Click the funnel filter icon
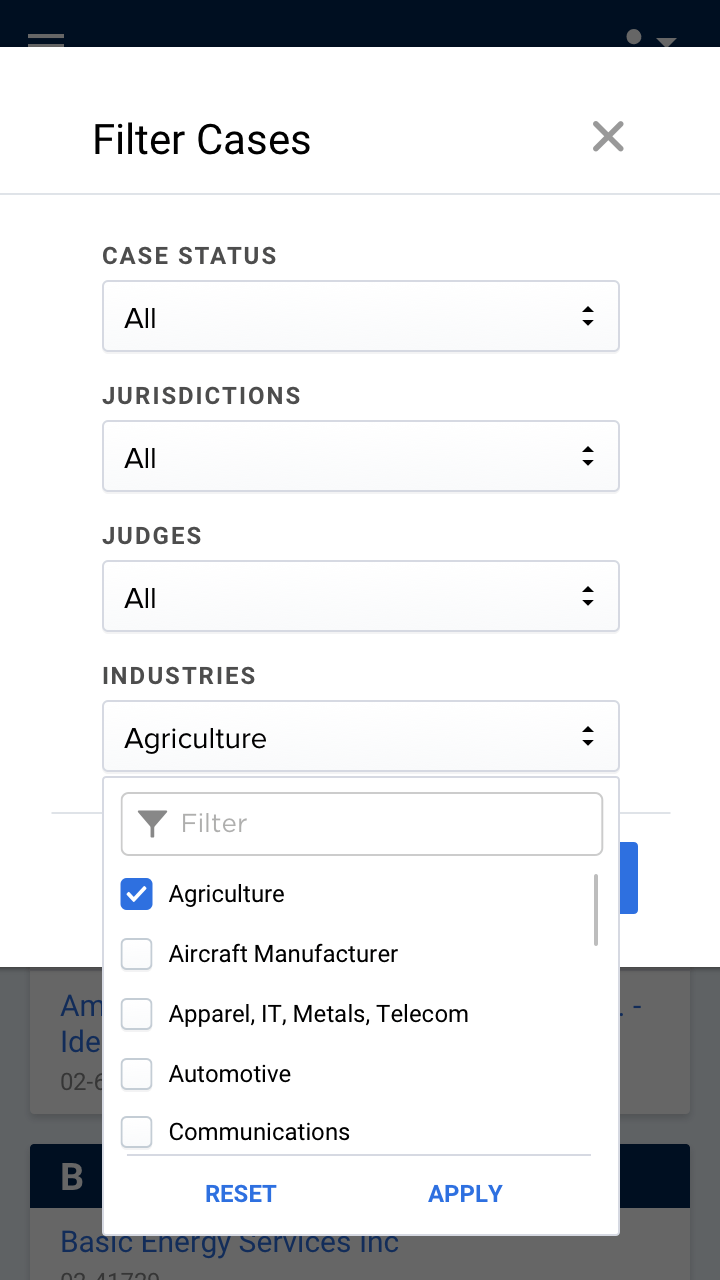Image resolution: width=720 pixels, height=1280 pixels. [x=152, y=824]
